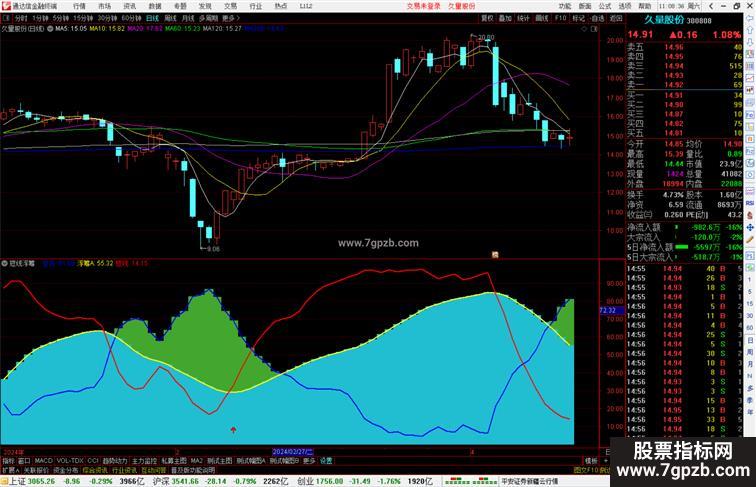Click 沪深 index in status bar
The width and height of the screenshot is (756, 487).
click(161, 481)
